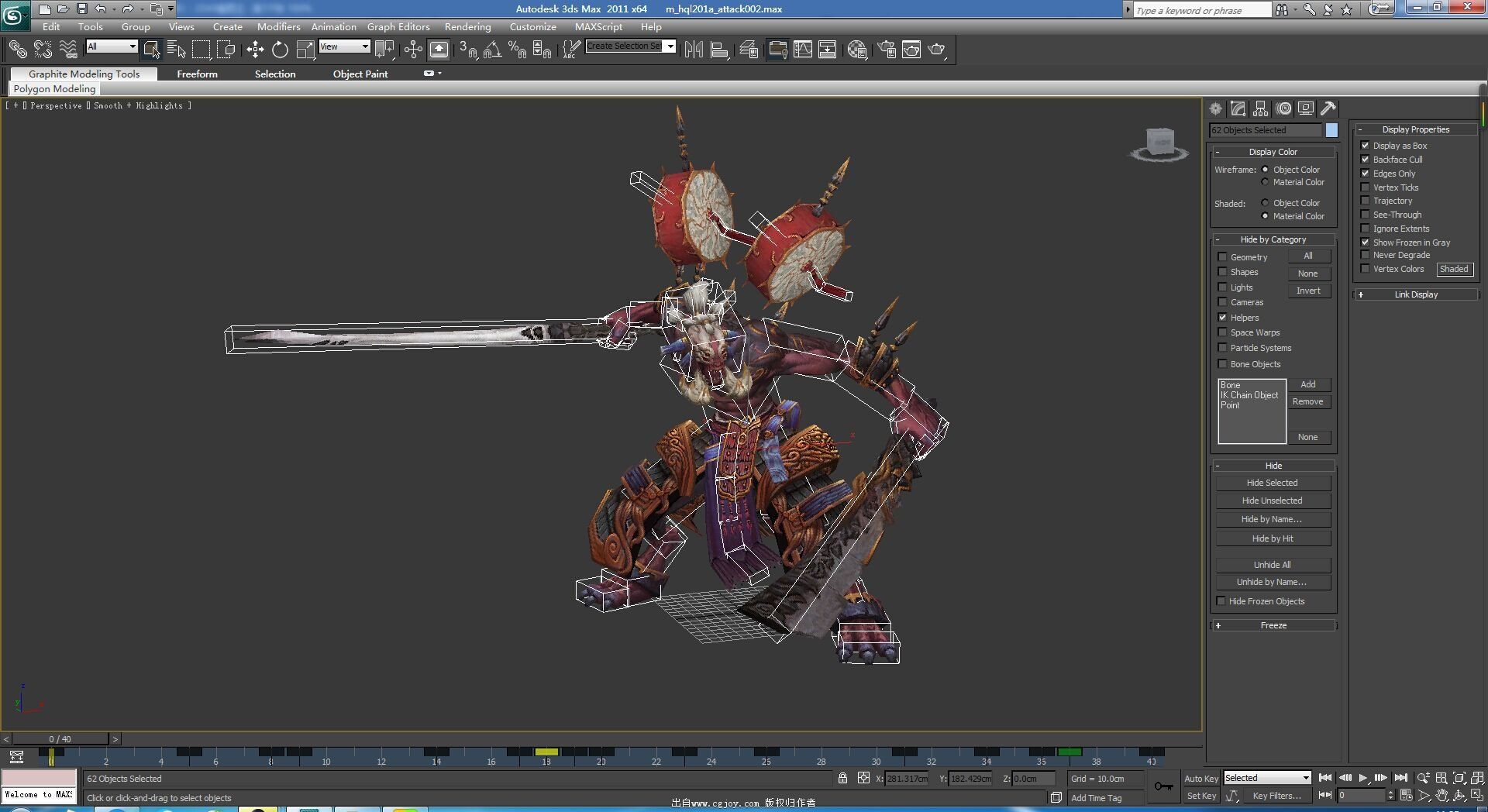This screenshot has height=812, width=1488.
Task: Open the Manage Layers dialog
Action: [749, 50]
